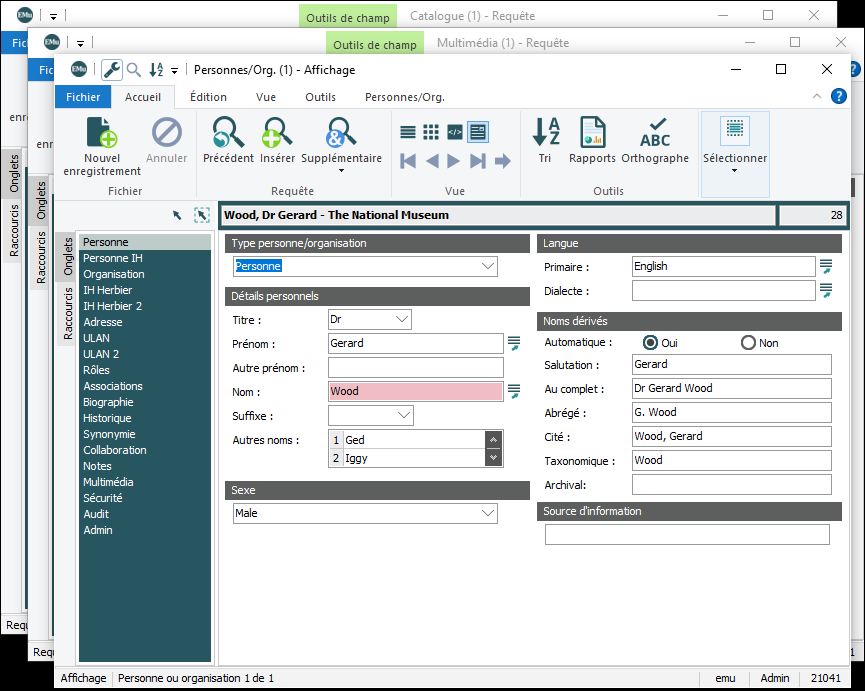Open the Rapports tool
This screenshot has width=865, height=691.
592,132
